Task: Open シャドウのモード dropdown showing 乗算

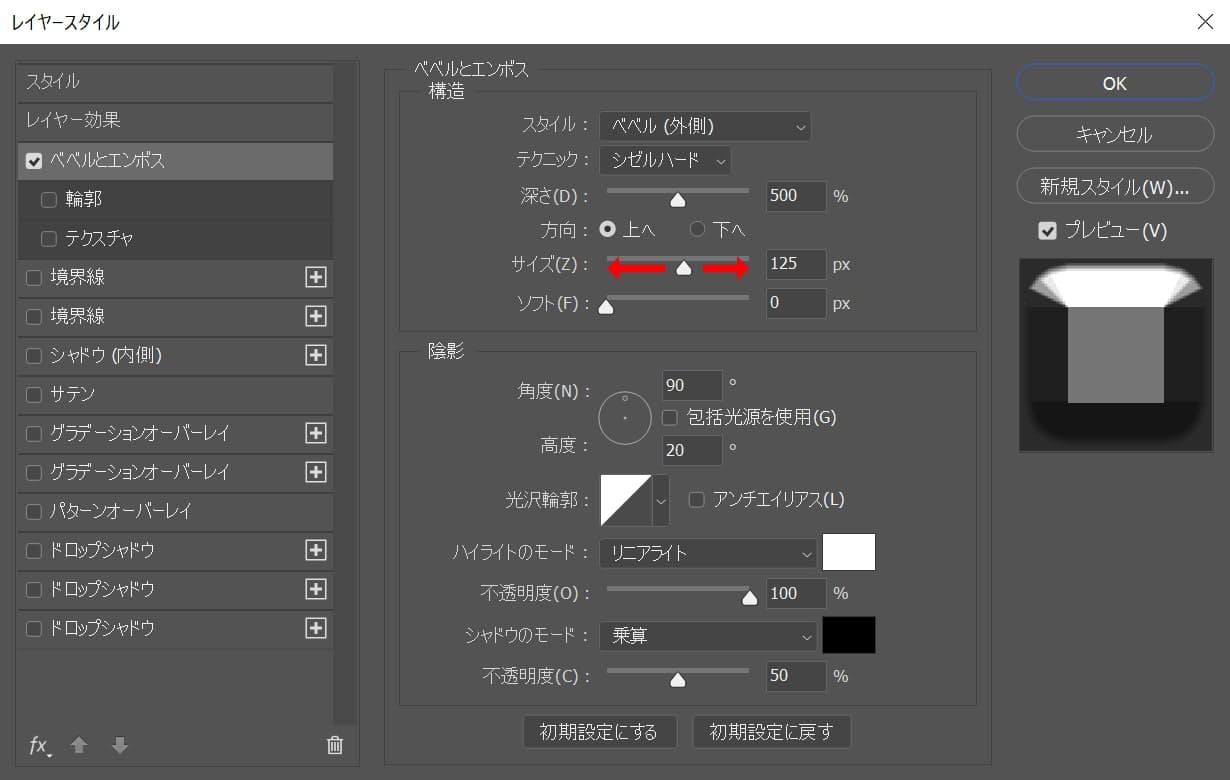Action: (708, 635)
